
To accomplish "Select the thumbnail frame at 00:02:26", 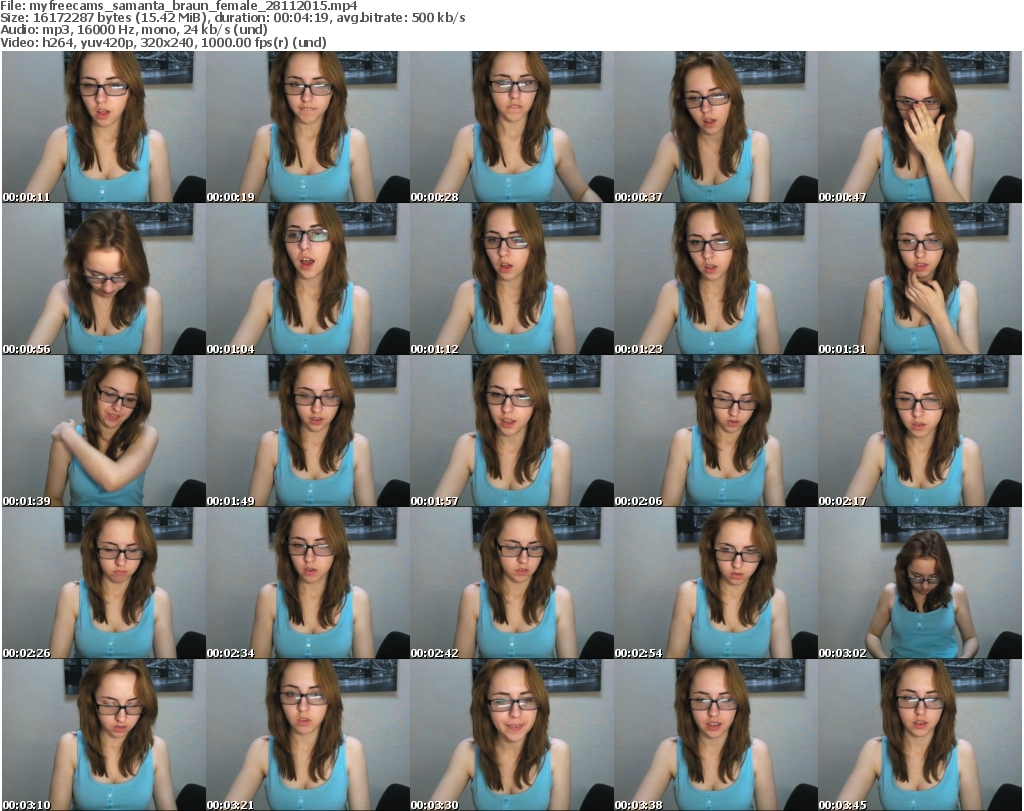I will pyautogui.click(x=104, y=582).
